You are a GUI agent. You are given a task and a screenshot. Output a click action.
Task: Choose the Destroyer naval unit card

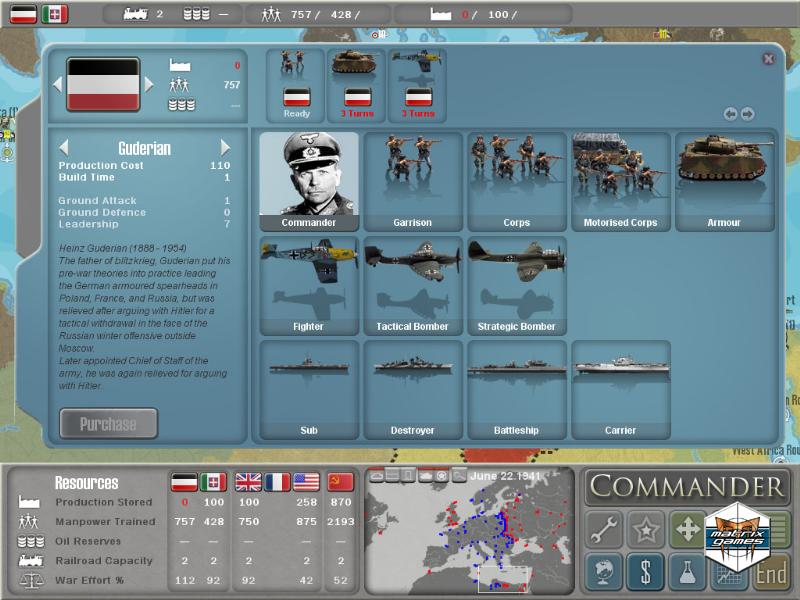(413, 390)
